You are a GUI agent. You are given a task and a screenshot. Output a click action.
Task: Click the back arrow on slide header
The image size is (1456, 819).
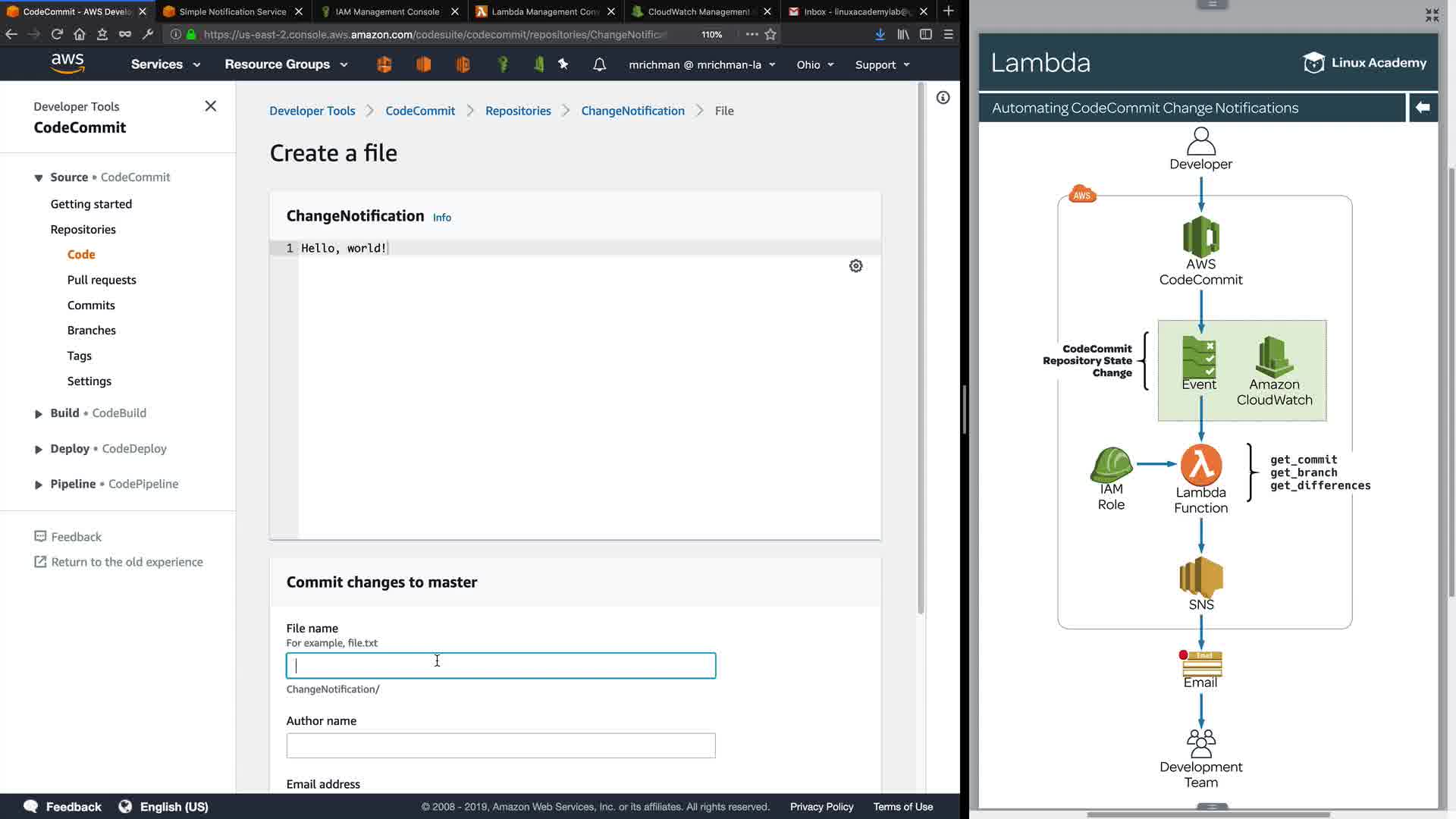[1423, 108]
